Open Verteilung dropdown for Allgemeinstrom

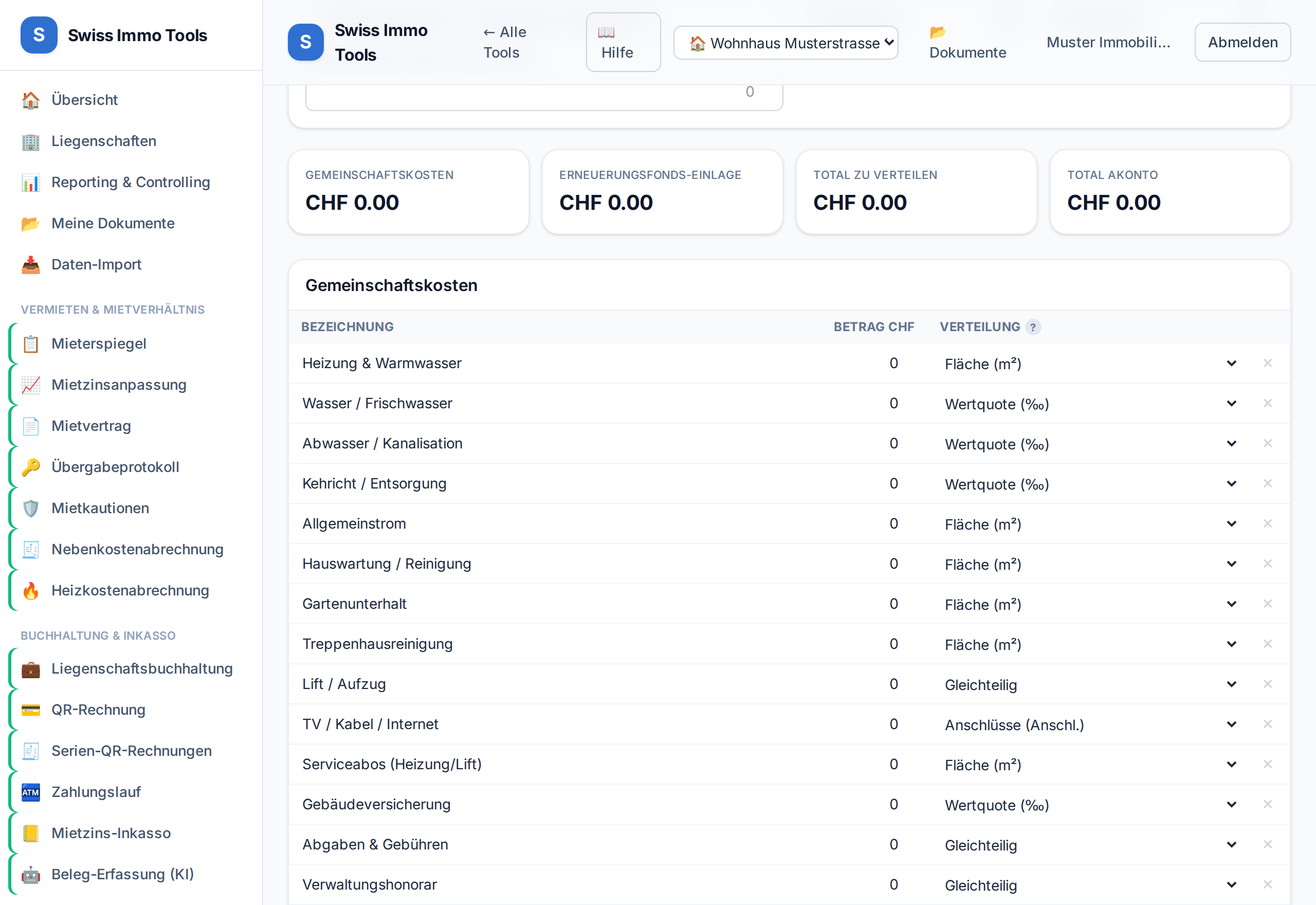pos(1090,524)
